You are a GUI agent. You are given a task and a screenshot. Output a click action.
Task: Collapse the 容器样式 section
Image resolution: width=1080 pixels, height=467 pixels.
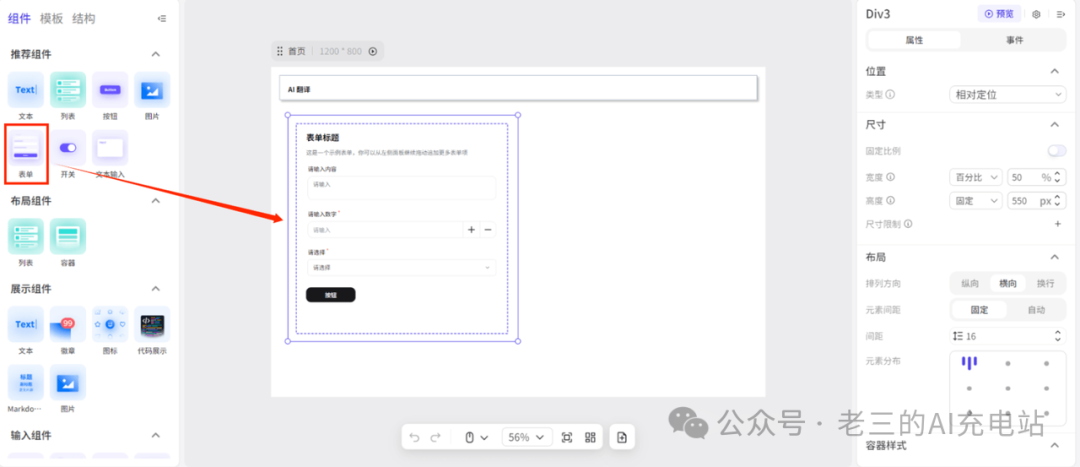(1054, 446)
